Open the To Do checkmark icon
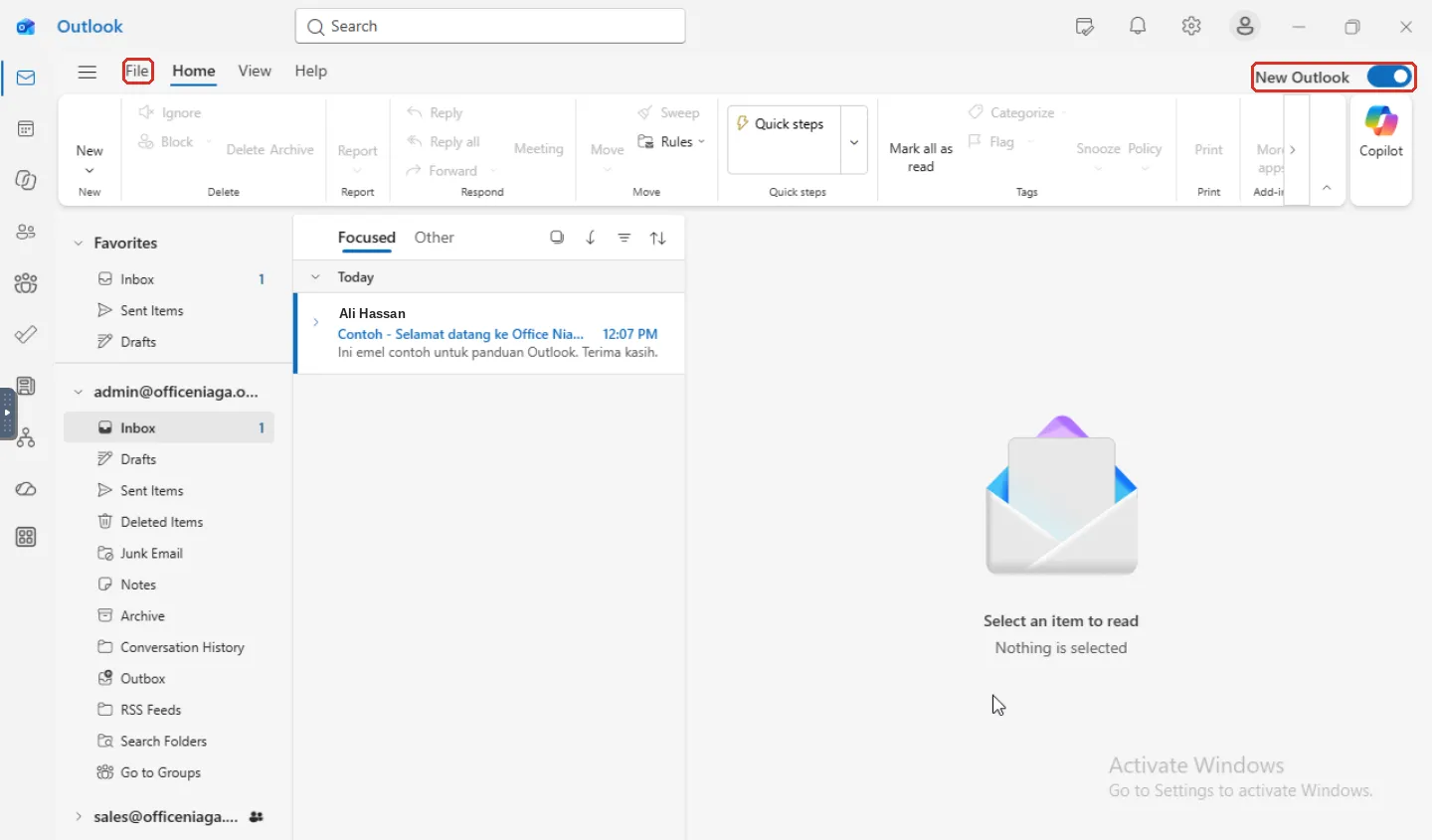 coord(26,334)
